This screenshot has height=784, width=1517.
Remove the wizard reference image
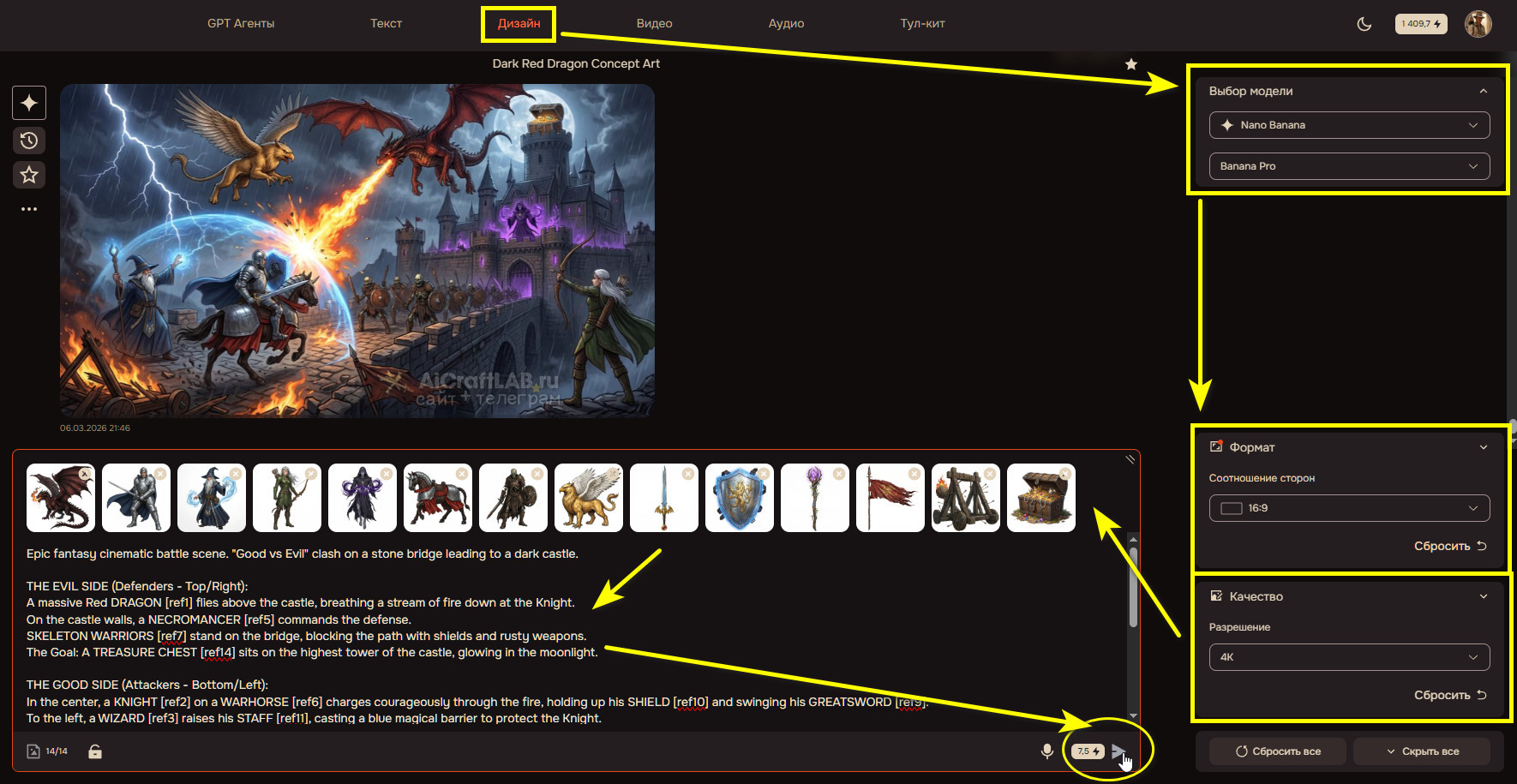(236, 473)
